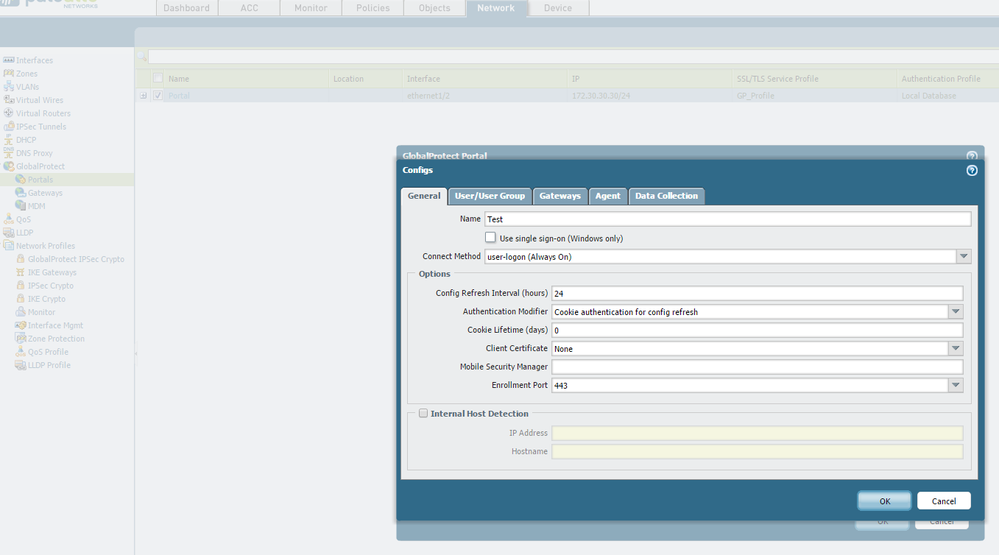Click the DHCP icon in sidebar

point(9,140)
